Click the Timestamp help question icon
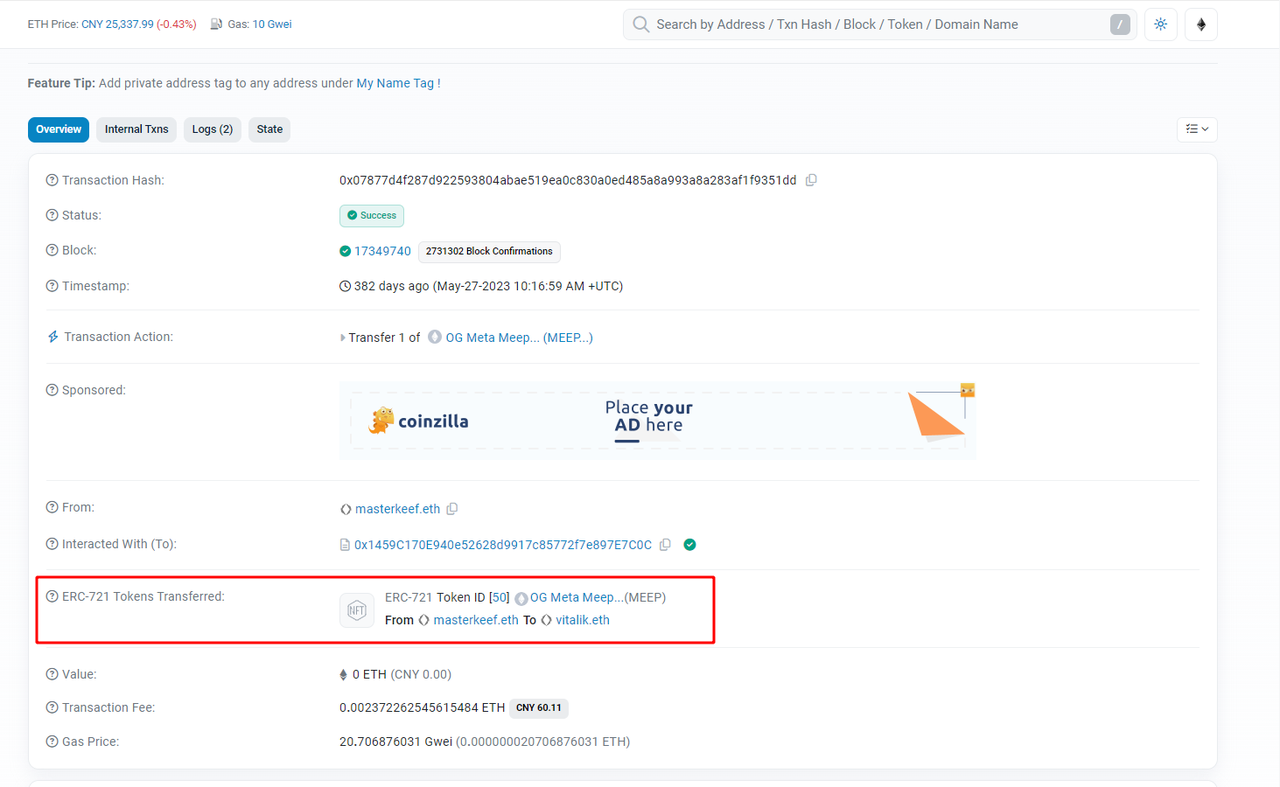The width and height of the screenshot is (1280, 787). pos(52,286)
